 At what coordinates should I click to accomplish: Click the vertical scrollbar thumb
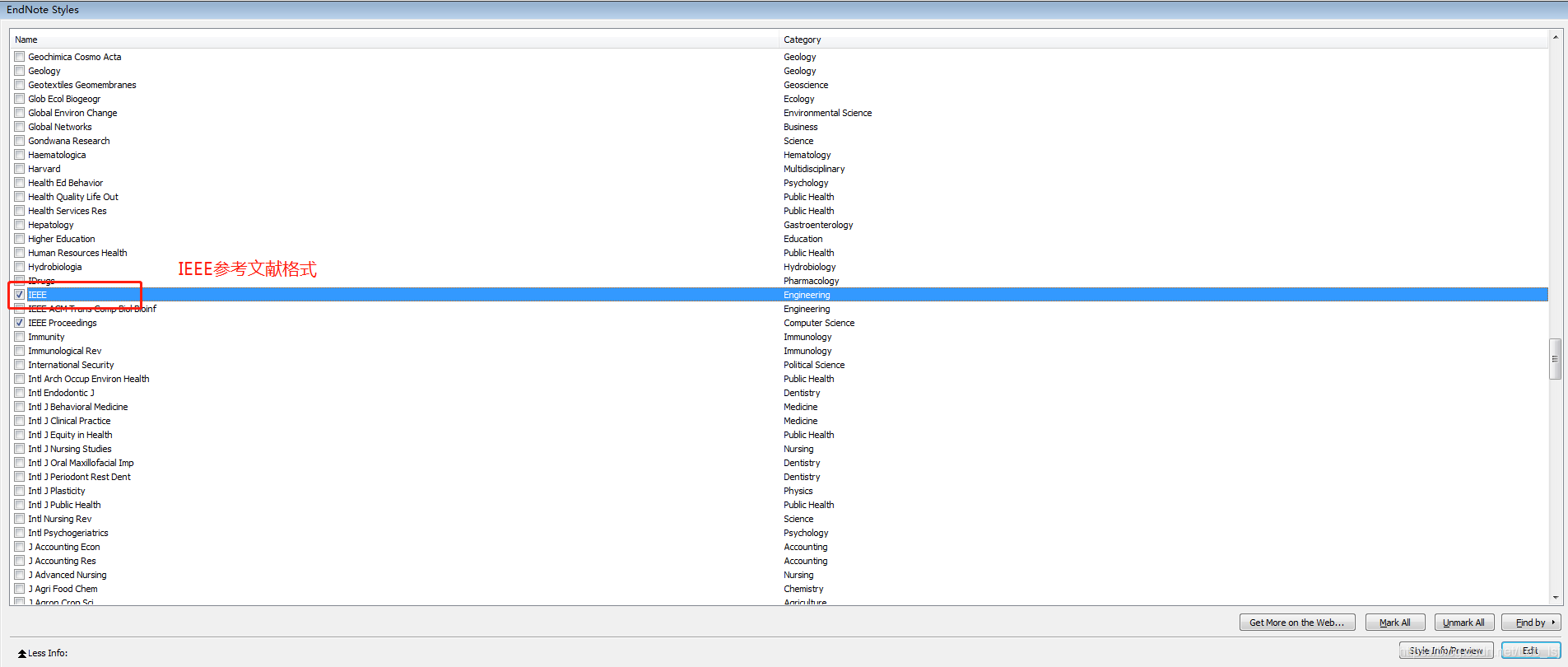coord(1555,359)
